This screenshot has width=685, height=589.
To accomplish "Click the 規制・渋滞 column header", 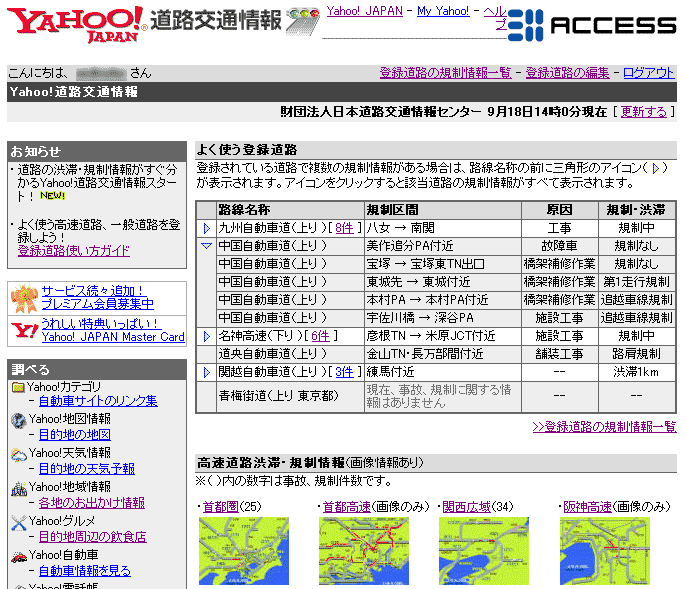I will coord(637,210).
